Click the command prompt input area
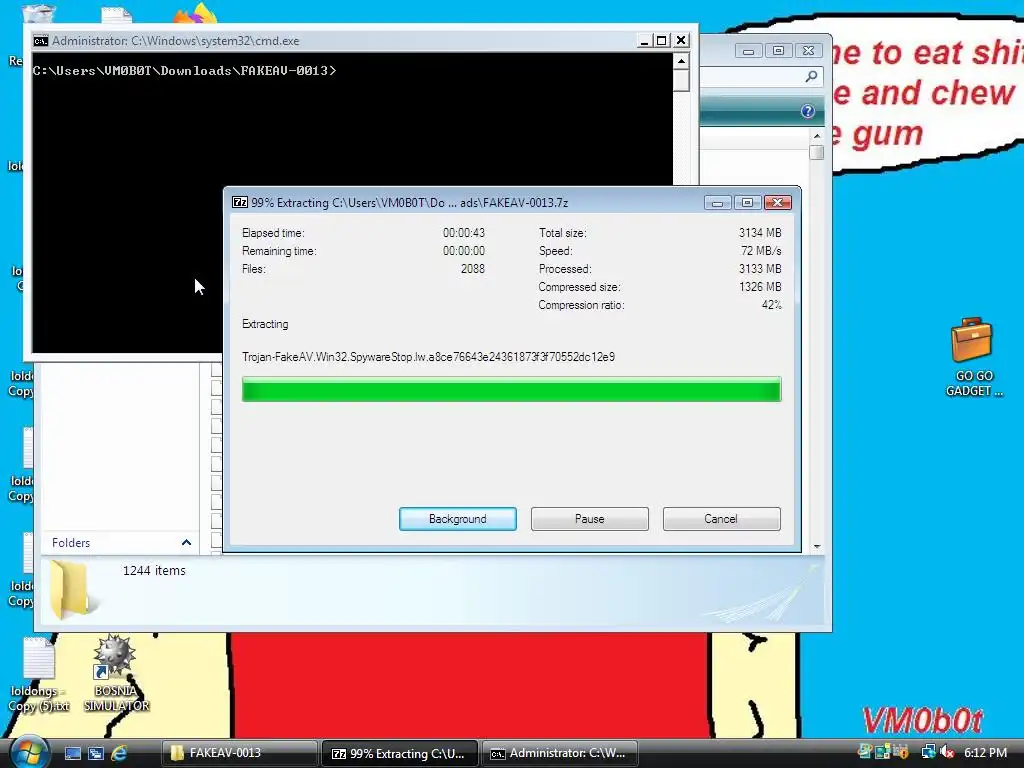The width and height of the screenshot is (1024, 768). (353, 202)
